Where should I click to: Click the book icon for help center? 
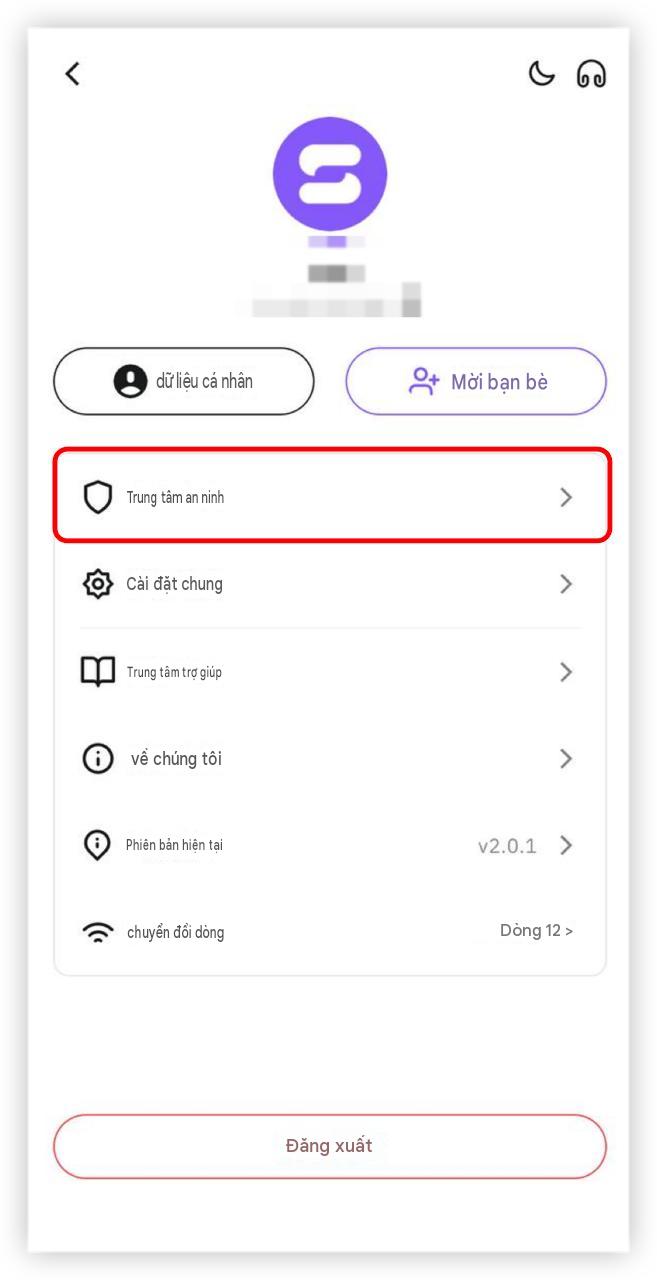pyautogui.click(x=97, y=671)
